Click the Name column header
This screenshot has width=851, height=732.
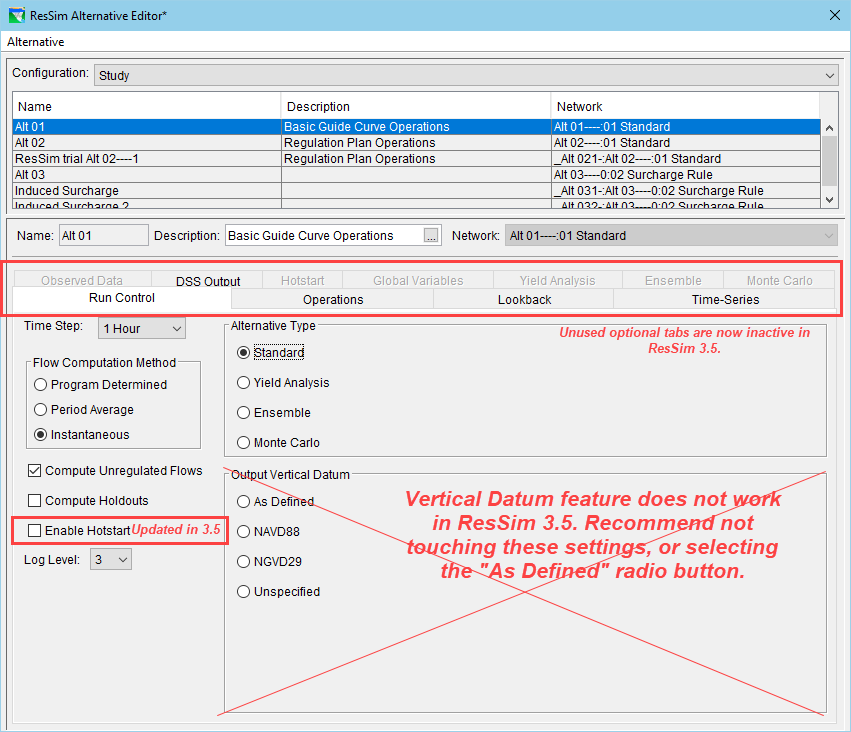(147, 106)
